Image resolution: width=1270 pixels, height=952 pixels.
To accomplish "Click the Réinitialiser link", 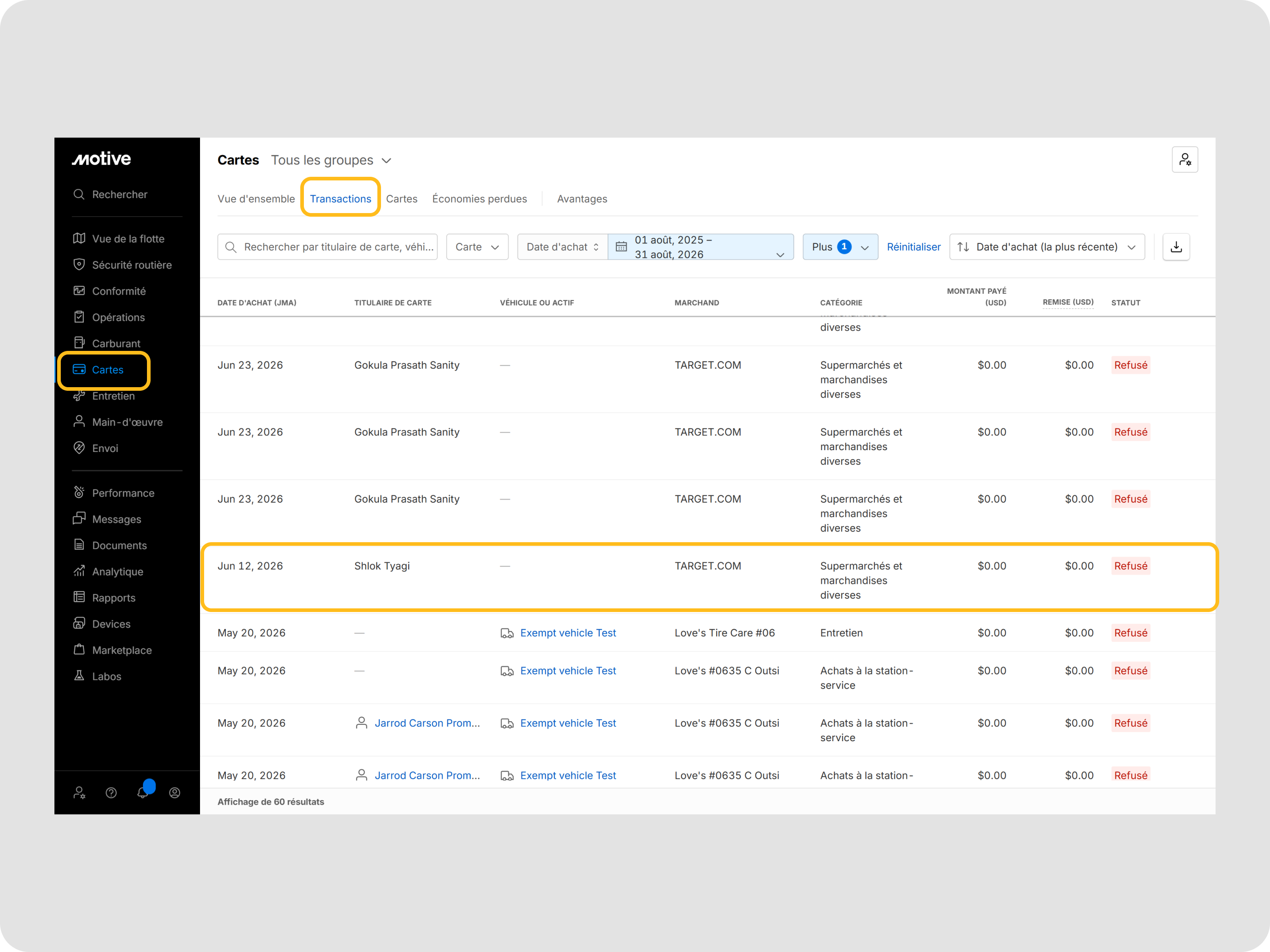I will point(913,247).
